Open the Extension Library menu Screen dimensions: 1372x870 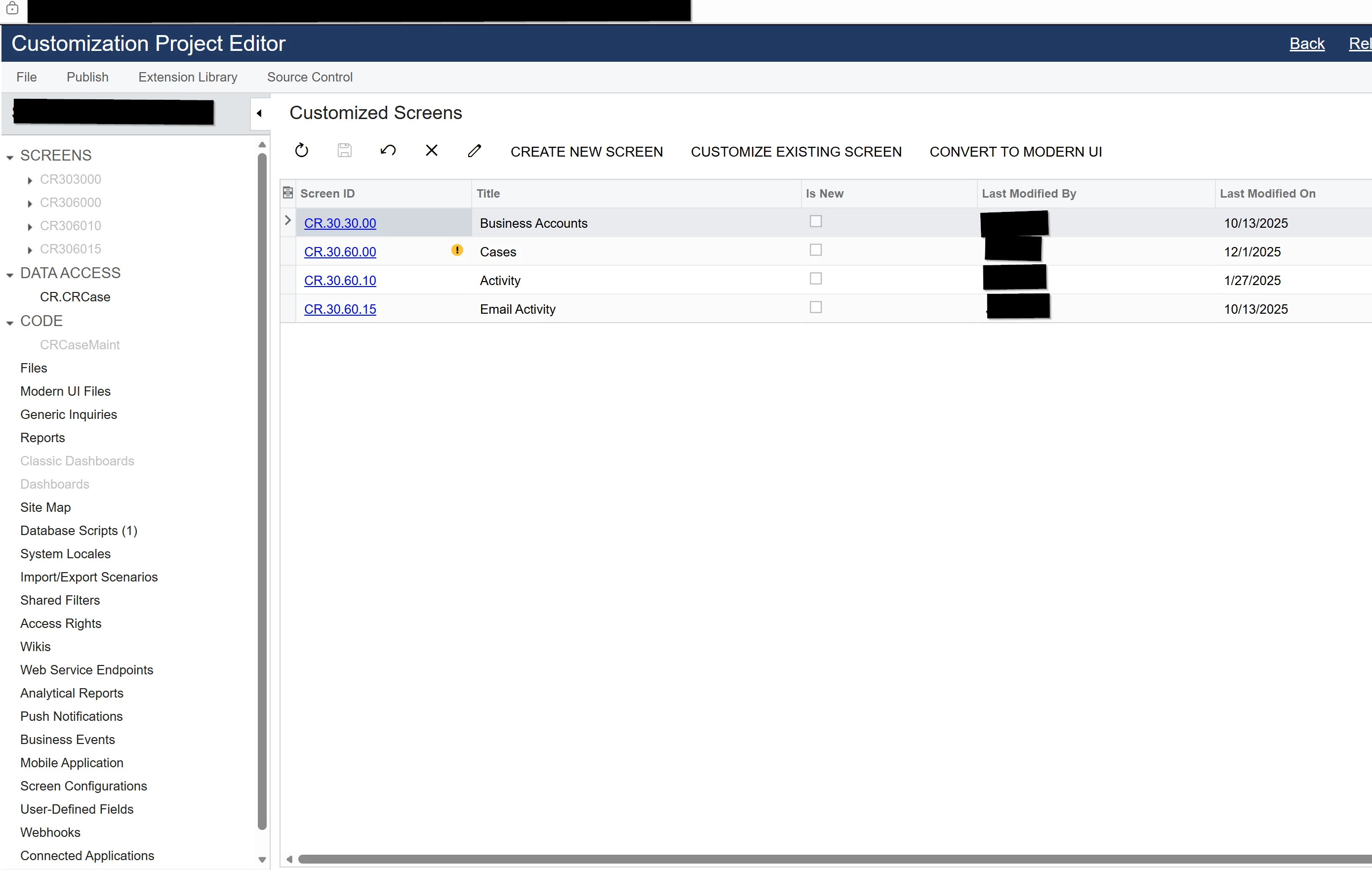(x=188, y=77)
